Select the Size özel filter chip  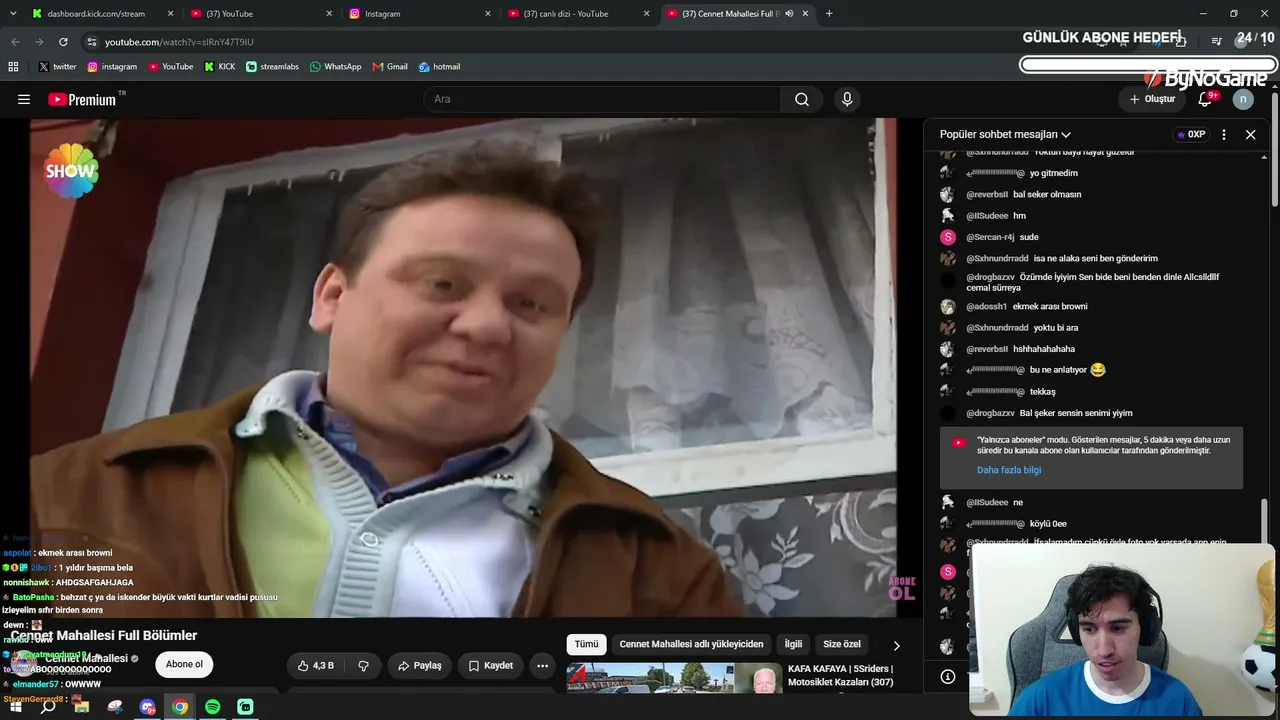click(842, 644)
